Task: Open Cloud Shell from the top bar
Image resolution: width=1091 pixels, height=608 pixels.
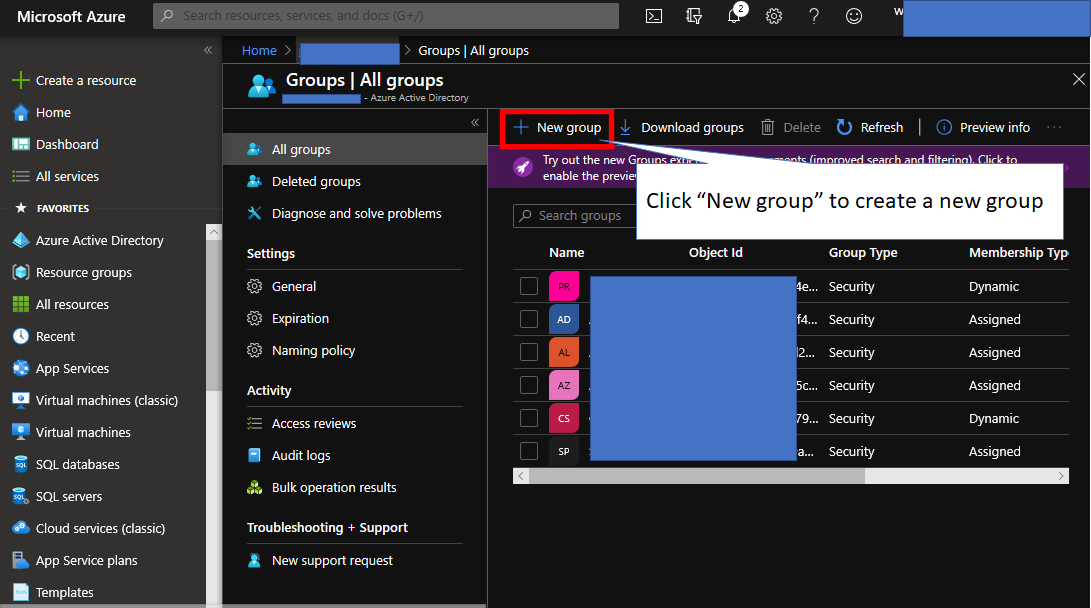Action: pyautogui.click(x=653, y=15)
